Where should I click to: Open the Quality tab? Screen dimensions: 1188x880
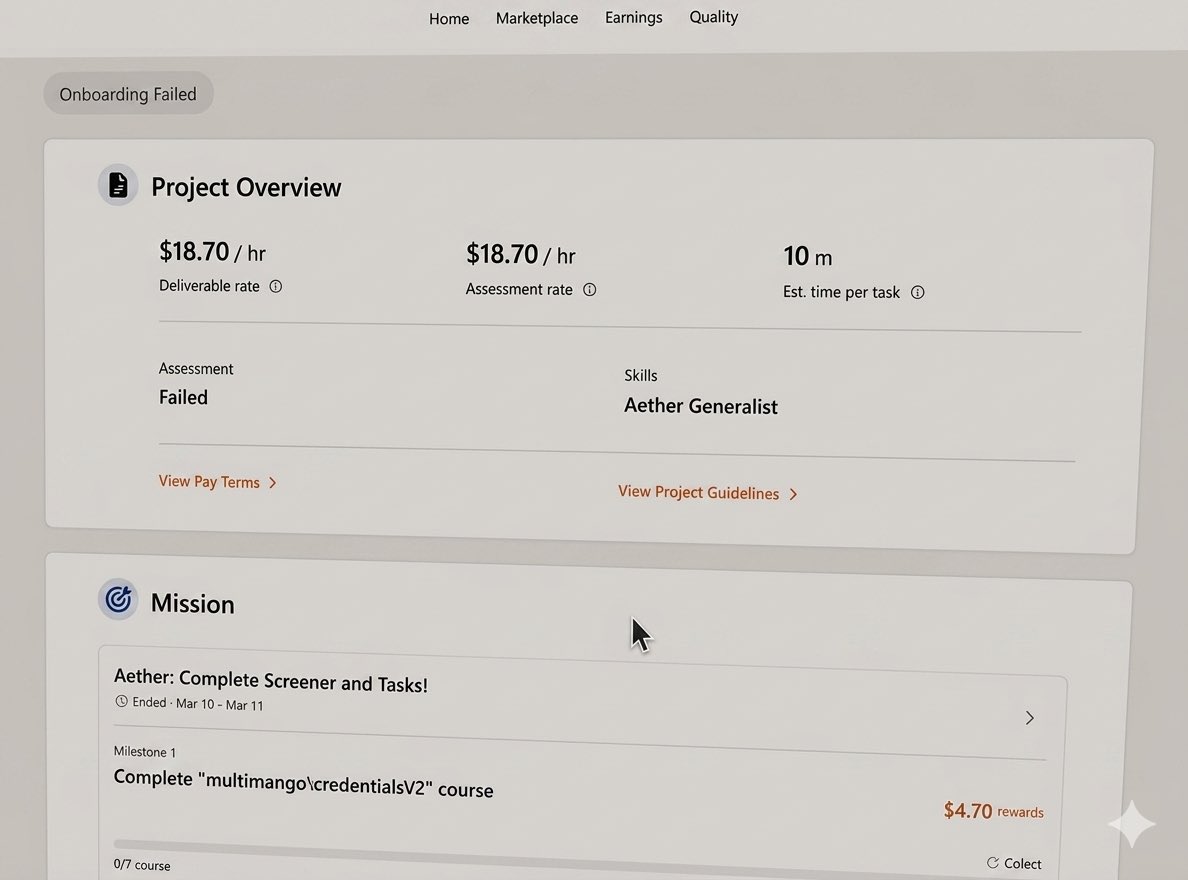click(713, 17)
